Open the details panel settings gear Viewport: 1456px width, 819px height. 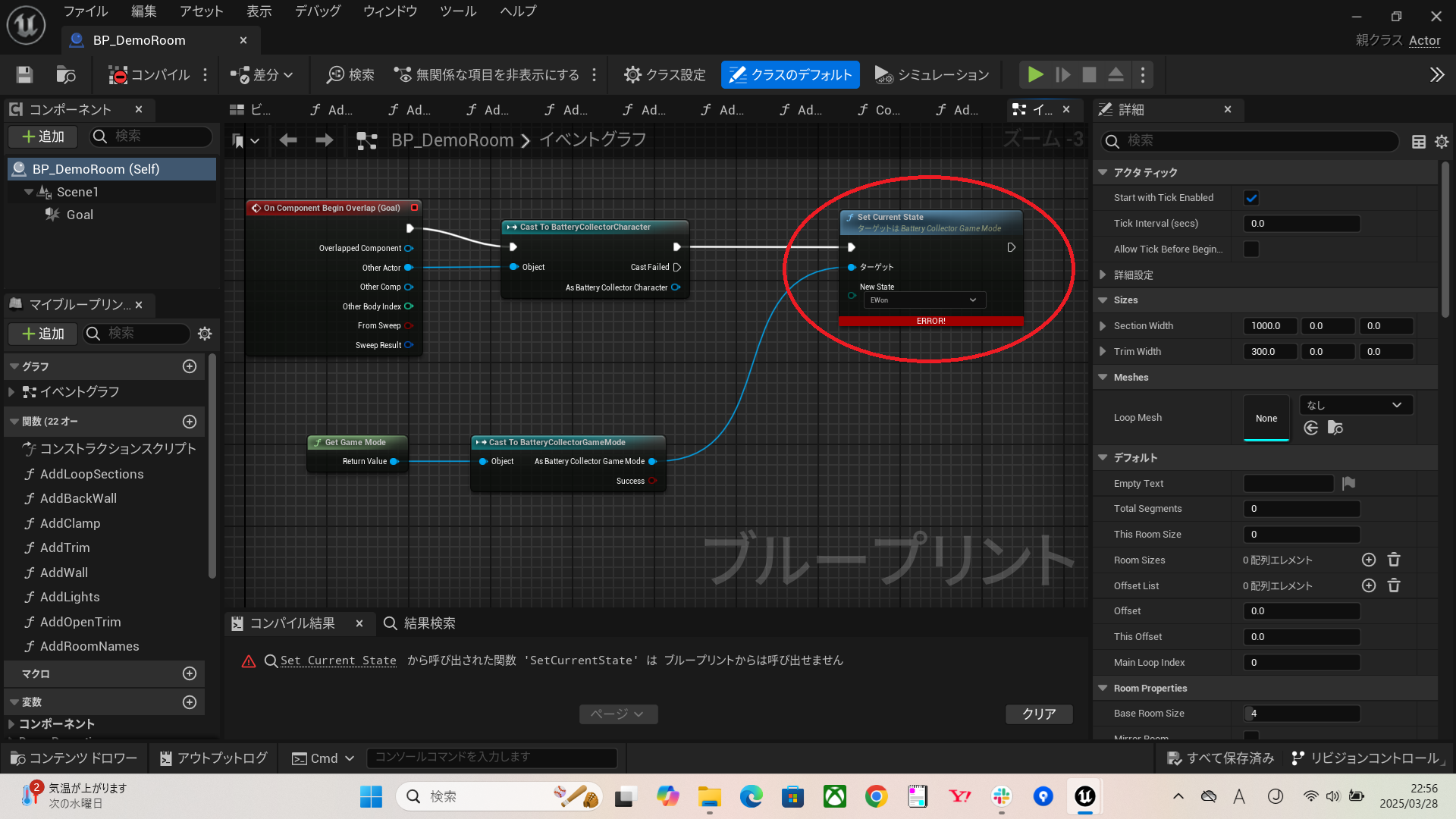[1442, 142]
